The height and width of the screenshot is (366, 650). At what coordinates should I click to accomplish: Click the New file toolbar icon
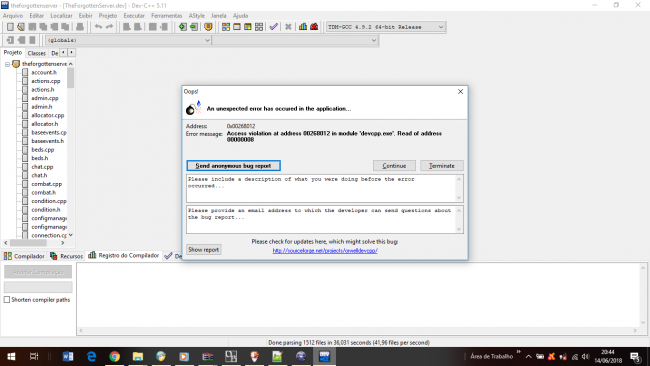click(10, 27)
